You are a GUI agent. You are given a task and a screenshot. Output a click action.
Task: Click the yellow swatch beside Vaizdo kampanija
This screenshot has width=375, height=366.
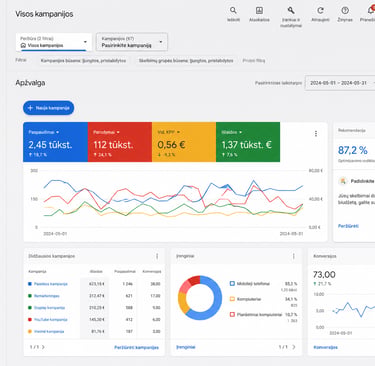click(x=30, y=332)
